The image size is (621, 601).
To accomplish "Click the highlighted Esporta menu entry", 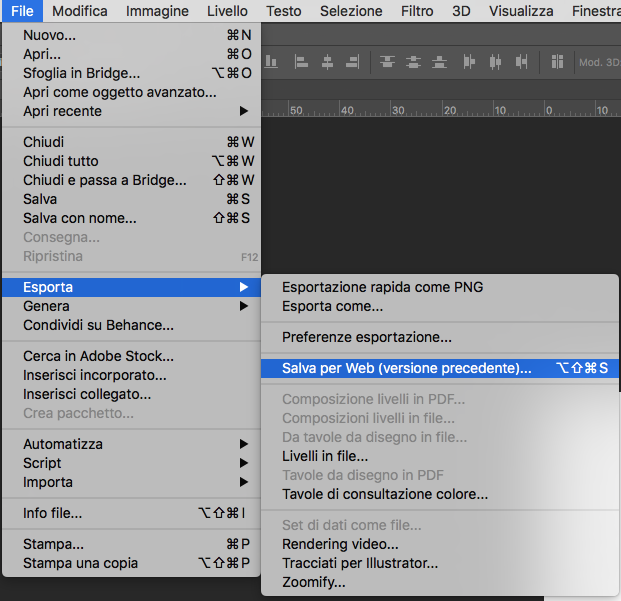I will pyautogui.click(x=131, y=287).
